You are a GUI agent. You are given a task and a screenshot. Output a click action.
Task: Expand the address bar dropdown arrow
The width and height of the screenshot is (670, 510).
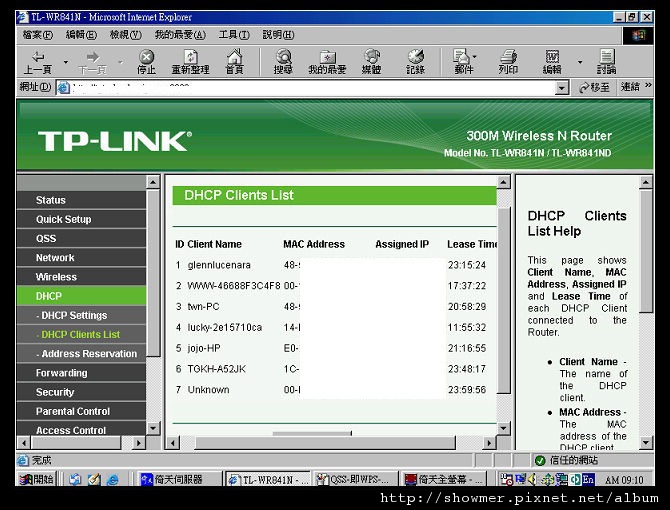(561, 88)
